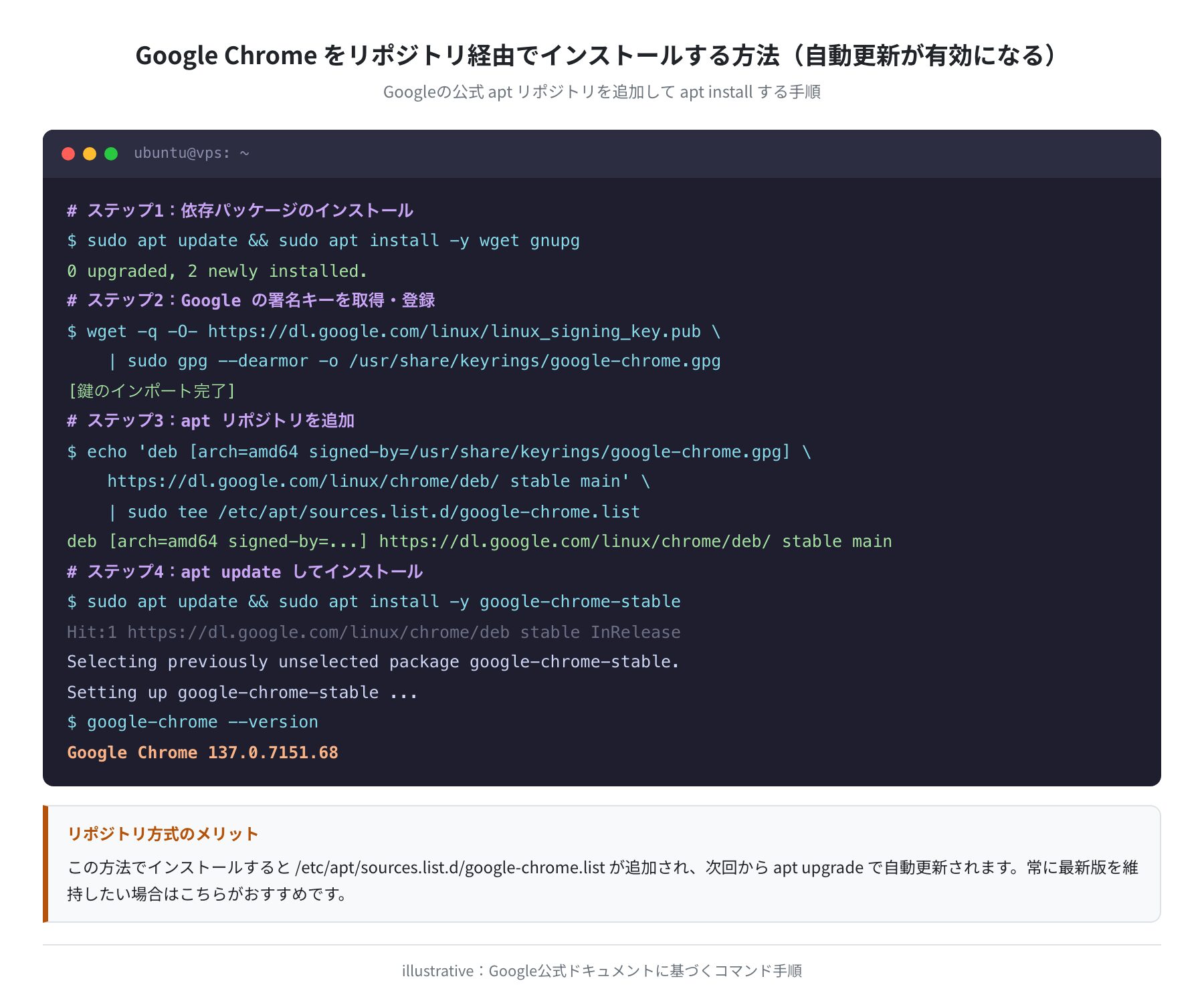Click the callout paragraph about apt upgrade 自動更新

(x=602, y=881)
